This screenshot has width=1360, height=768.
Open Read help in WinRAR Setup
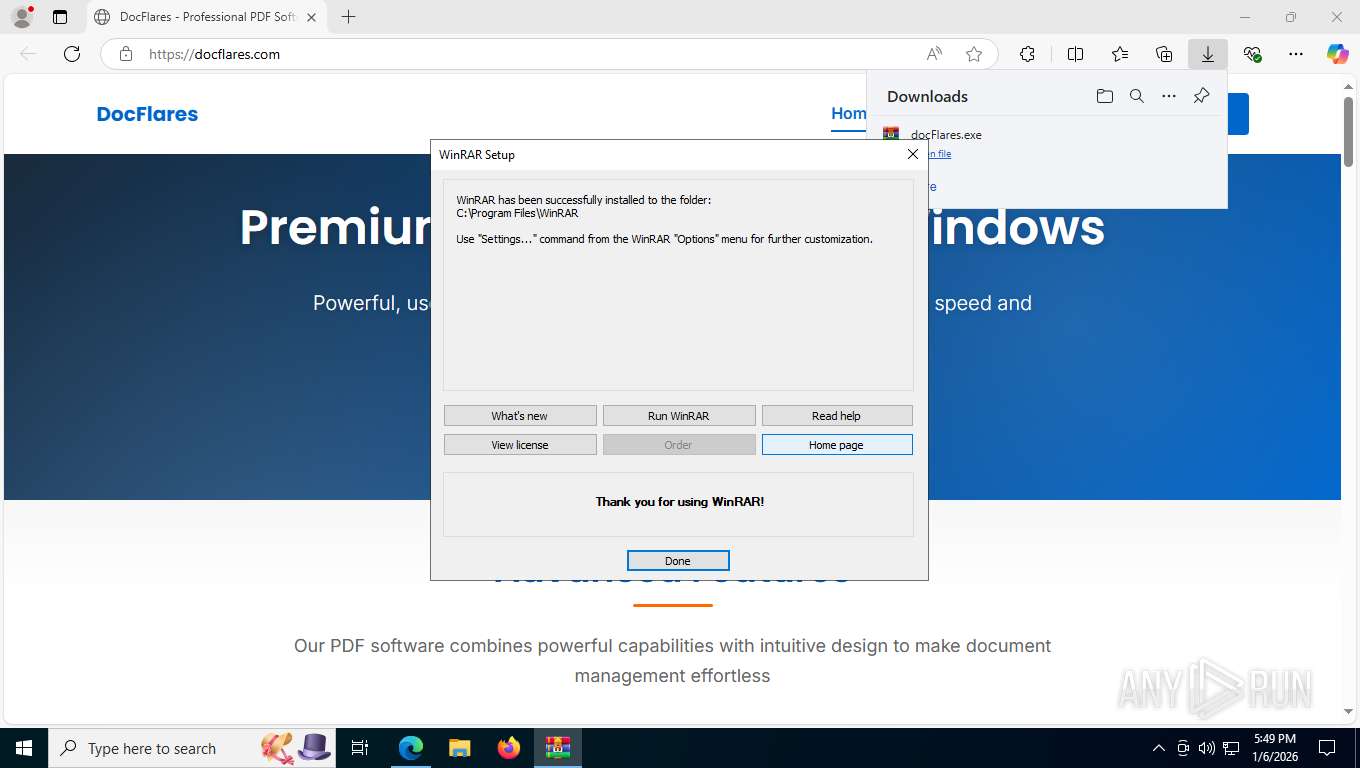coord(837,416)
